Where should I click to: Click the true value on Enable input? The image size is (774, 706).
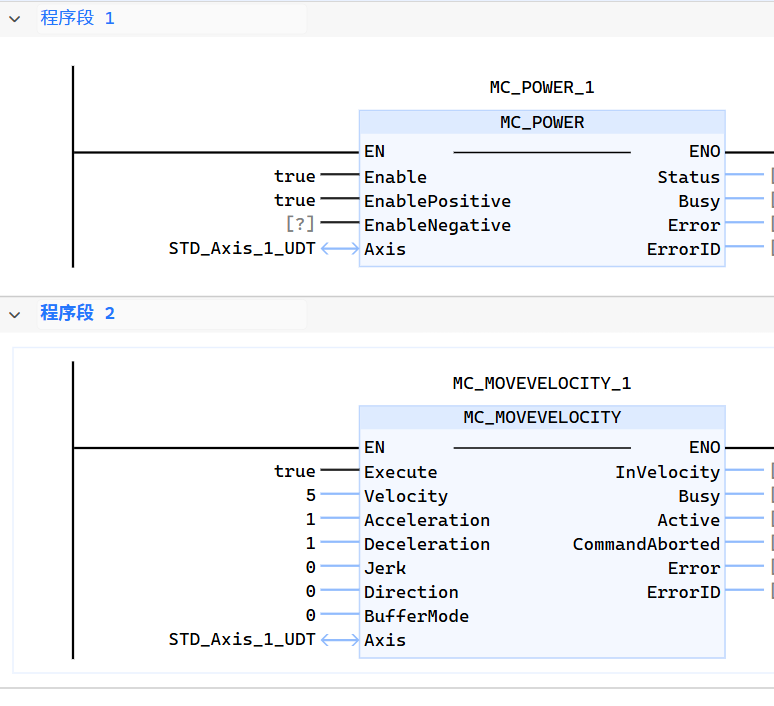coord(294,176)
